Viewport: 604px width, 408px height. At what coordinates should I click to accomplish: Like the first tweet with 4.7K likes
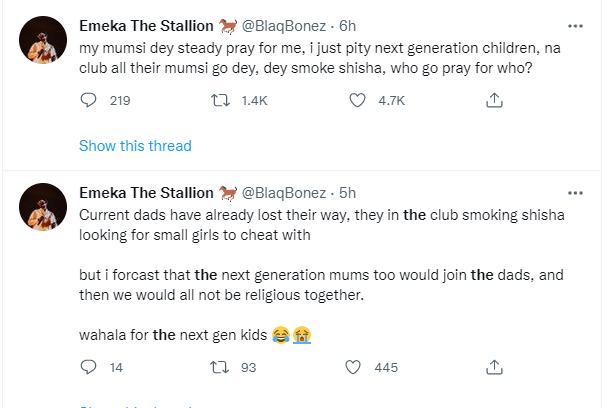[x=358, y=100]
